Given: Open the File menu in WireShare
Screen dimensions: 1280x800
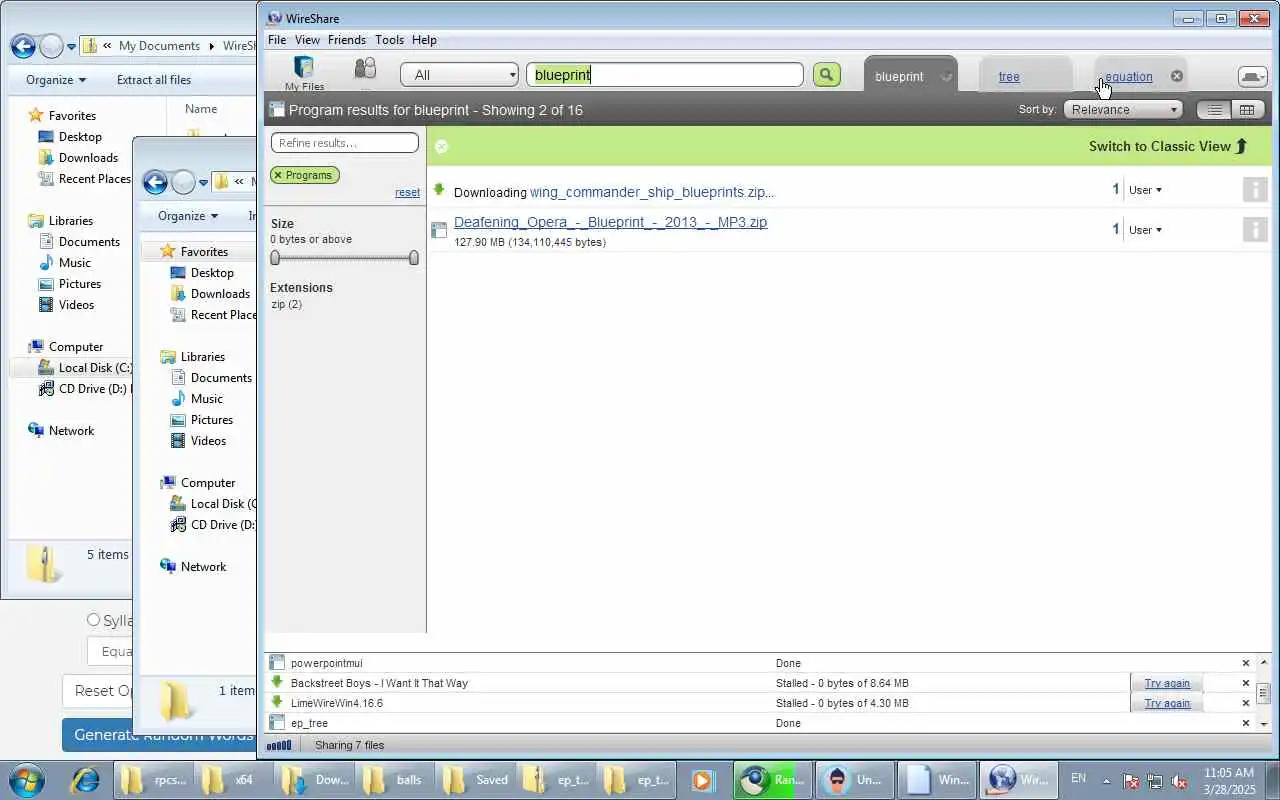Looking at the screenshot, I should tap(277, 40).
